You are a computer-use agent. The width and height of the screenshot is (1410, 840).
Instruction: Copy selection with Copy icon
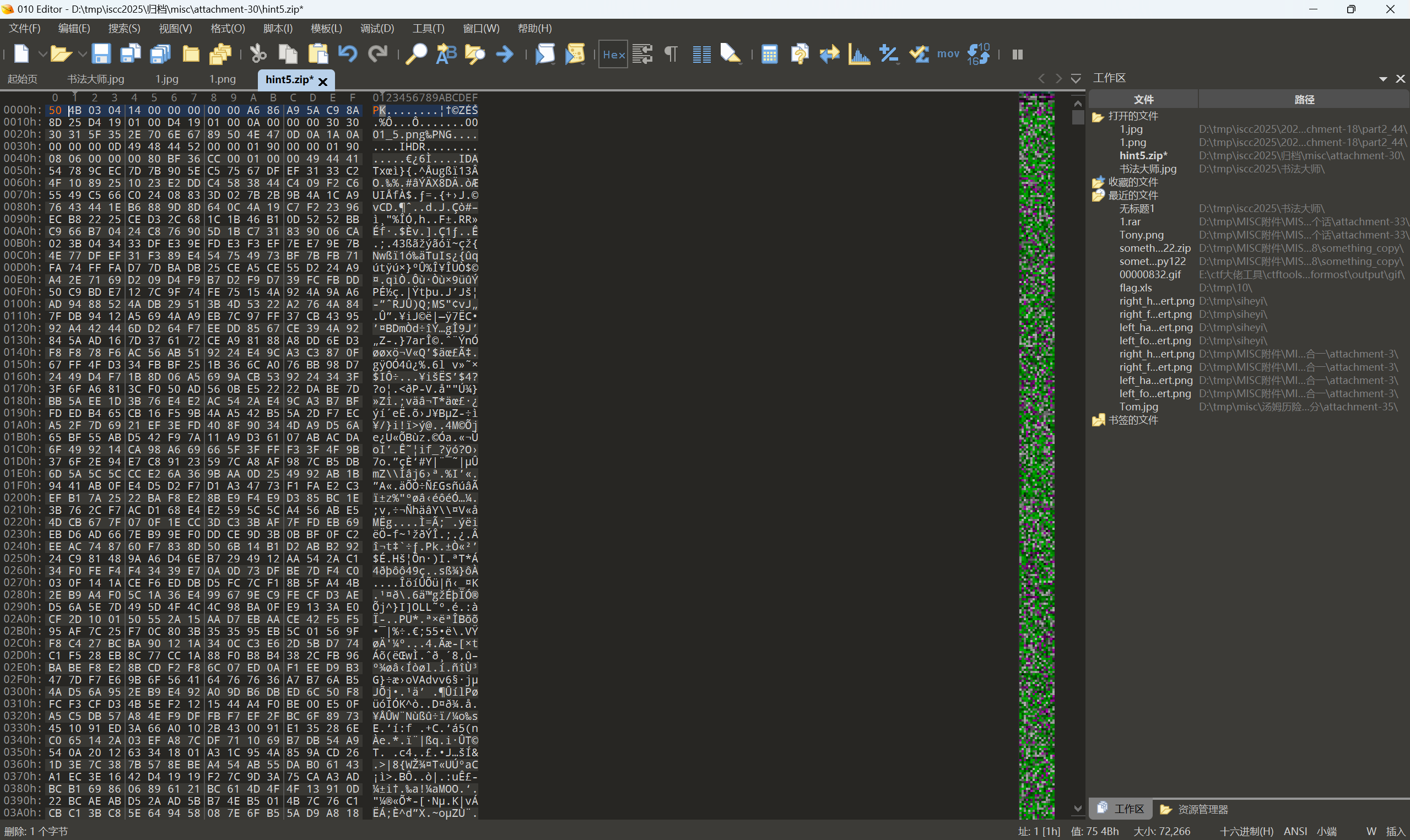[288, 55]
